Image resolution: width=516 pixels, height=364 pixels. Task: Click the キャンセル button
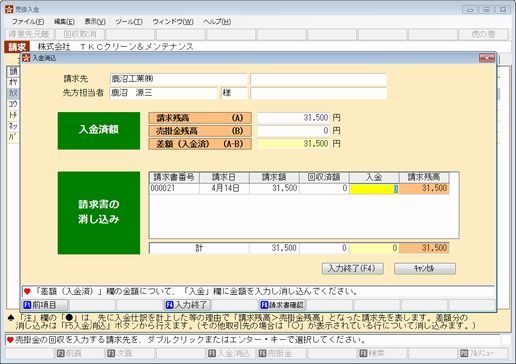point(425,269)
